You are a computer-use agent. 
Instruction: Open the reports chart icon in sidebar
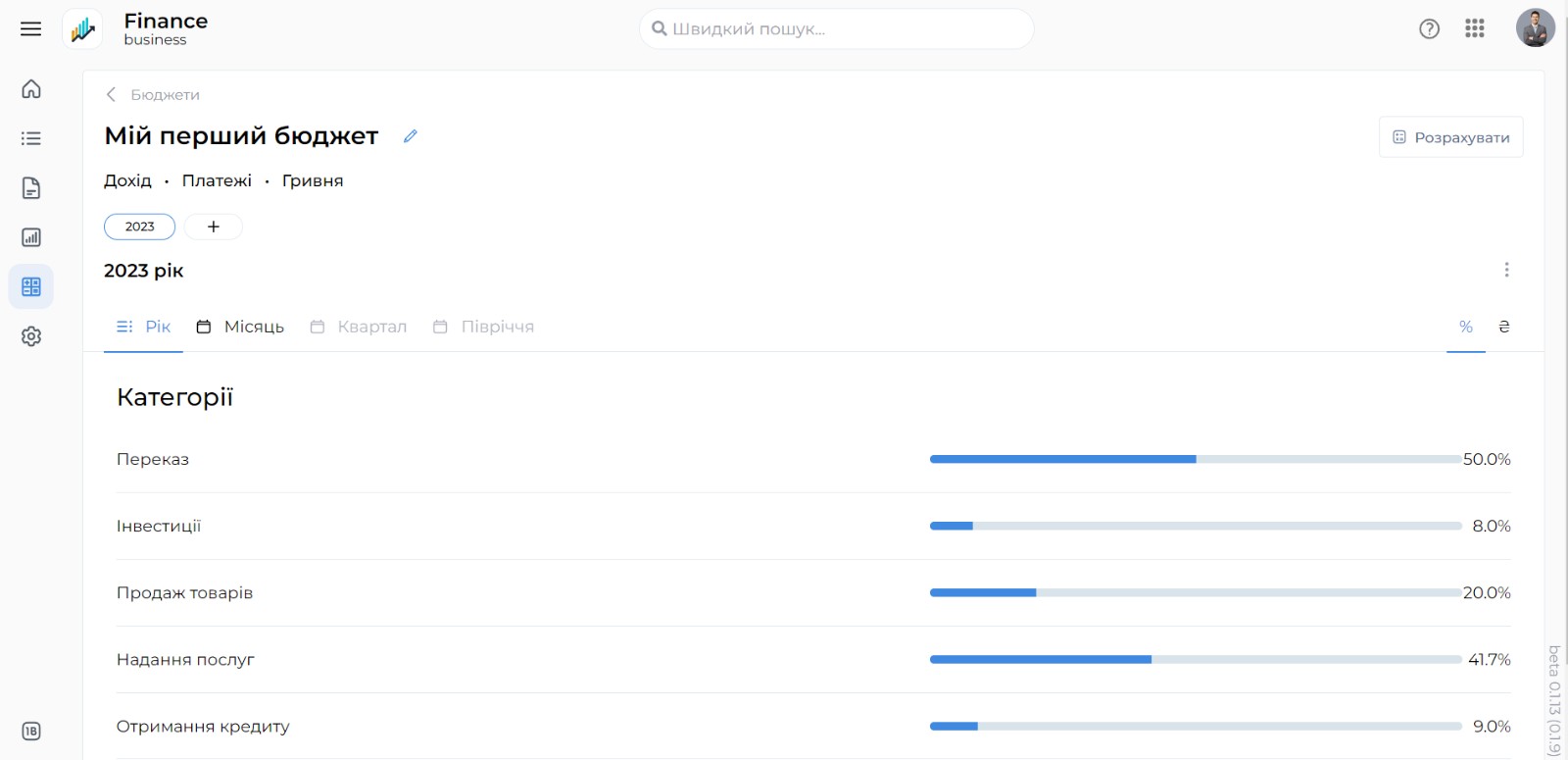point(31,237)
